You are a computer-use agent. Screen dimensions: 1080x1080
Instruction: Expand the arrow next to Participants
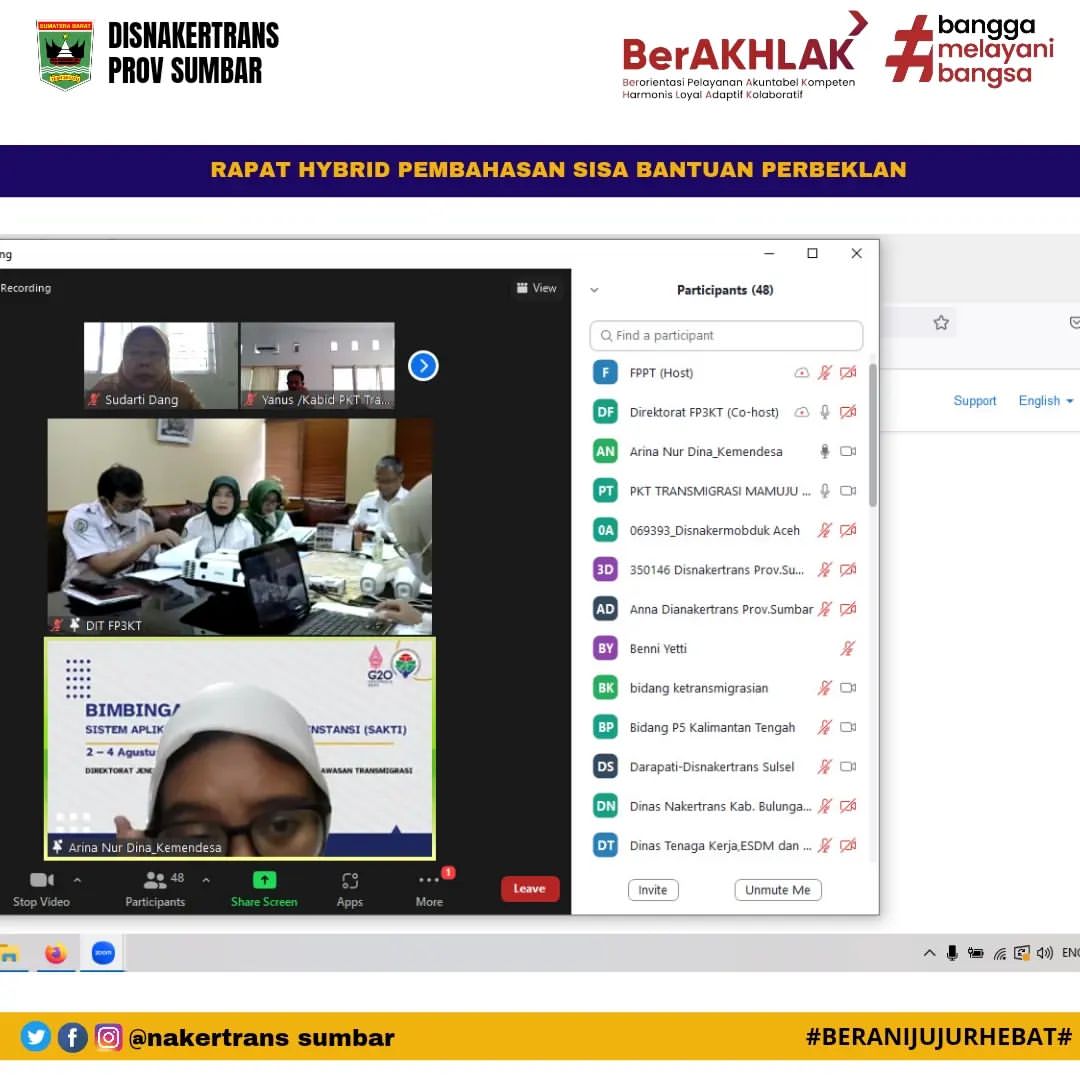coord(206,881)
